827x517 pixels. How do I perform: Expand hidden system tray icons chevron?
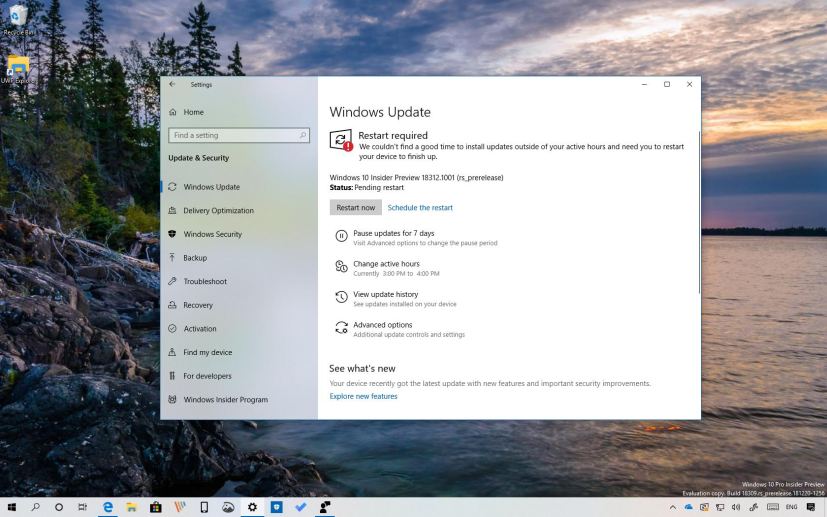coord(673,508)
